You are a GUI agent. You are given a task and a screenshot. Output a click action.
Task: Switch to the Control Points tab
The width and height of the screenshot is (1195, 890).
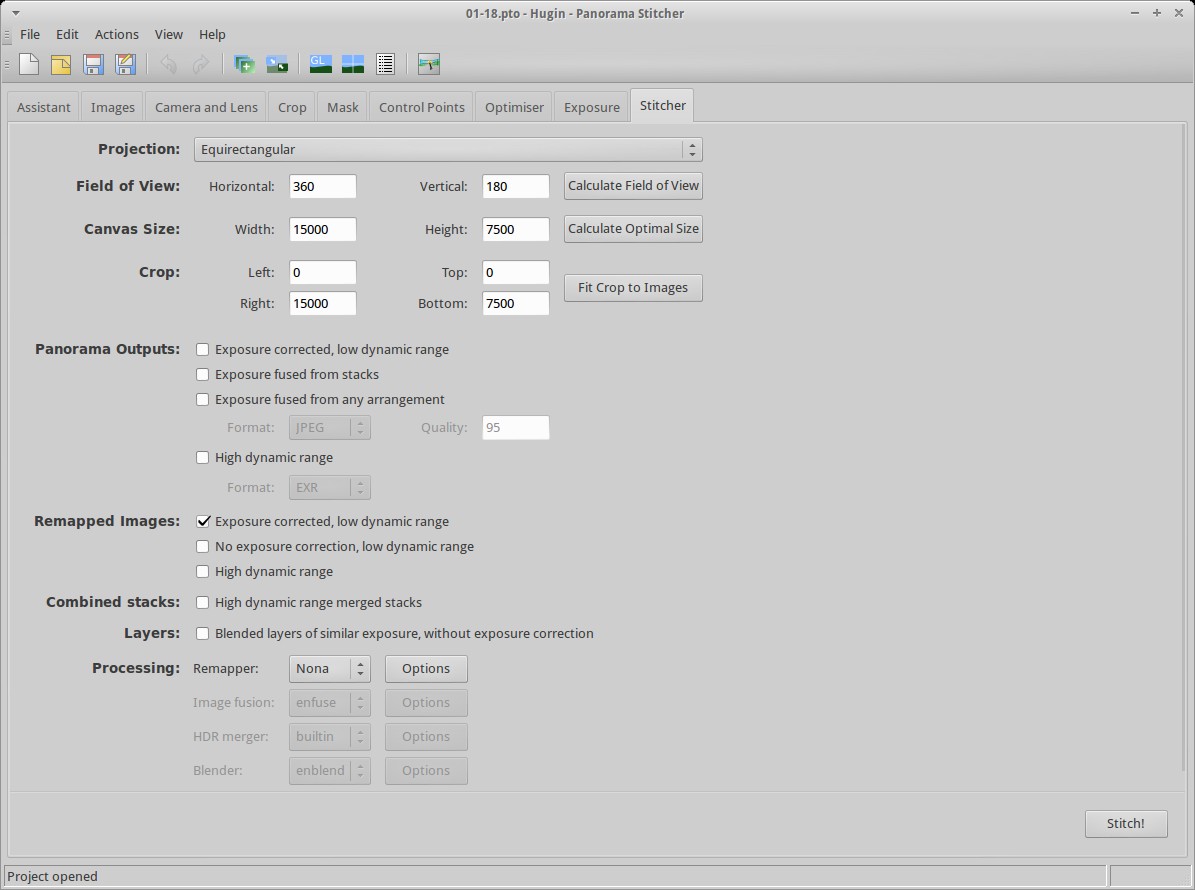click(421, 107)
